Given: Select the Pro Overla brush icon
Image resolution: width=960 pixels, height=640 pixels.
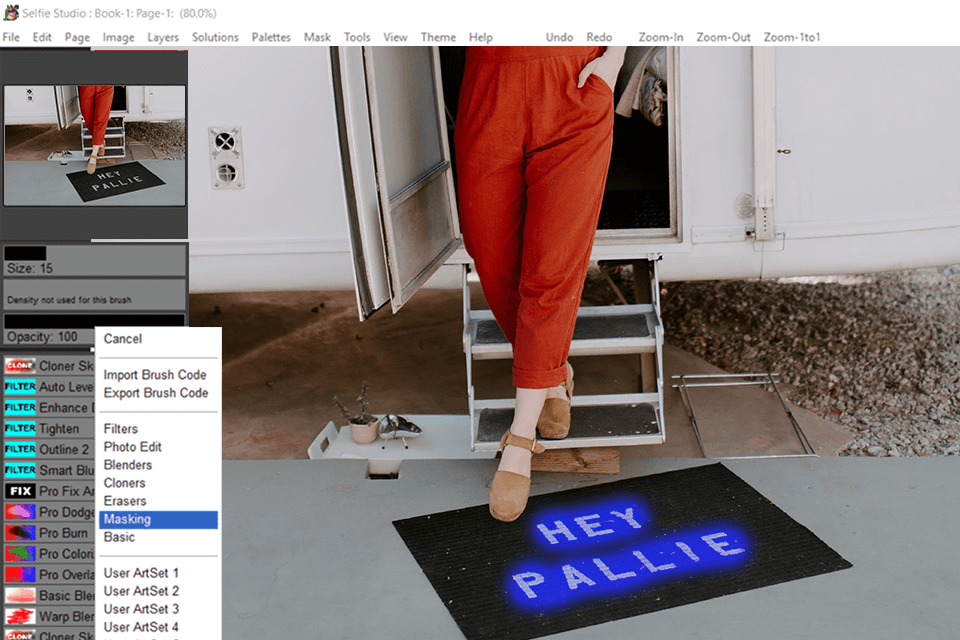Looking at the screenshot, I should [x=20, y=574].
